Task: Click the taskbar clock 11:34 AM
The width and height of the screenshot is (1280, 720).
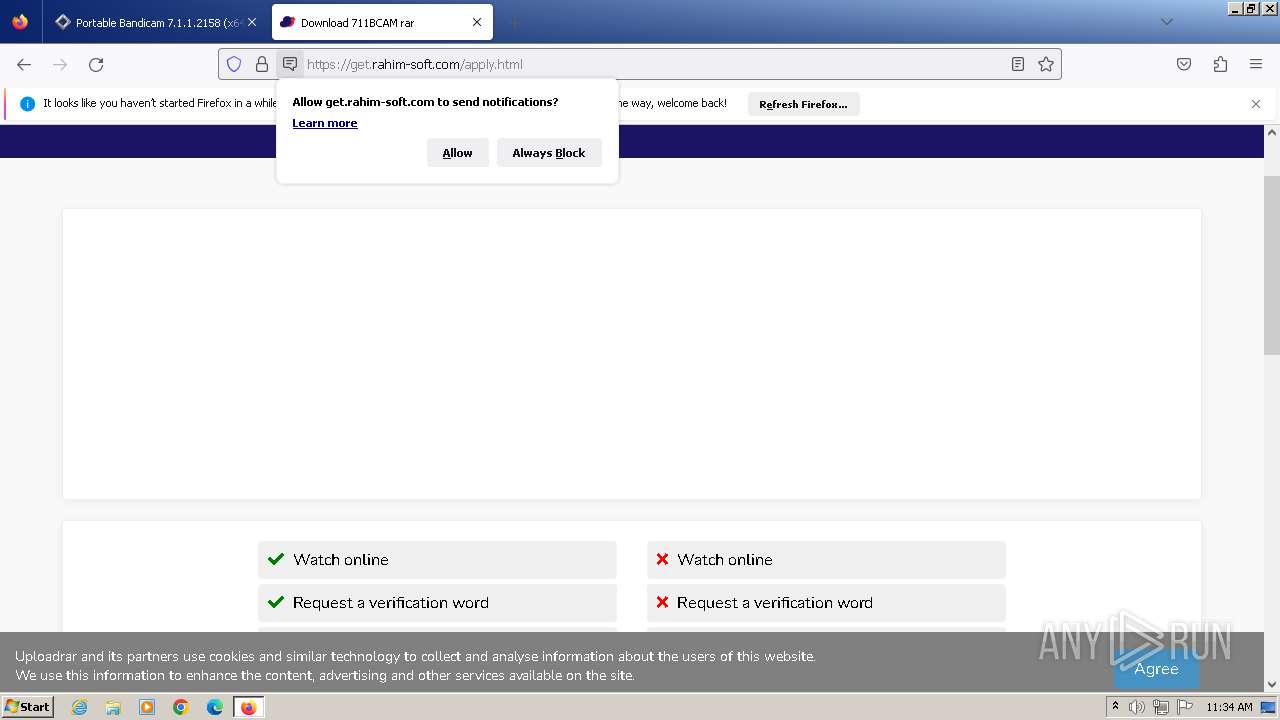Action: click(1229, 707)
